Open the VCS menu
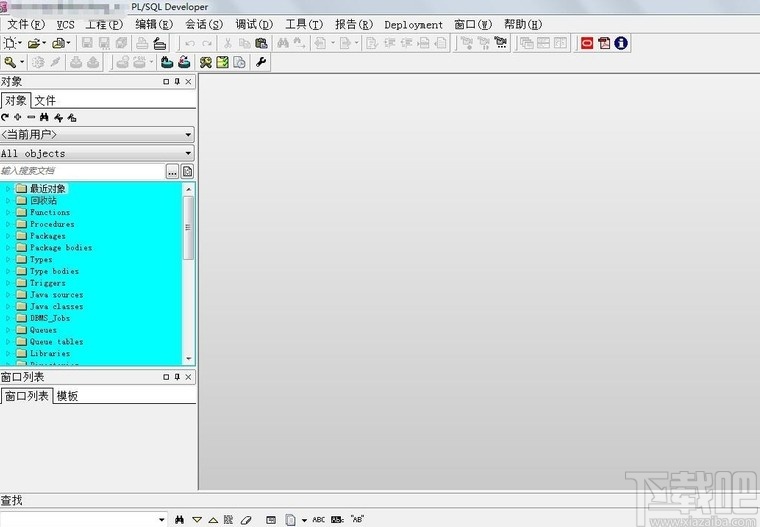 [65, 25]
